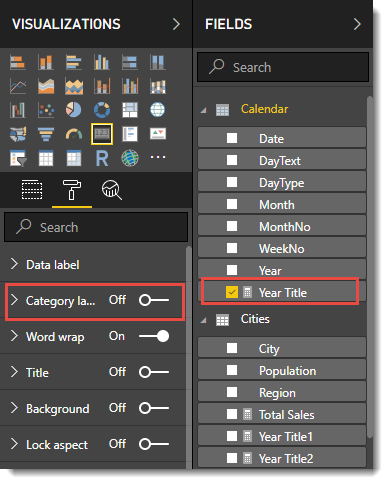Expand the Lock aspect section chevron
This screenshot has height=484, width=388.
14,444
